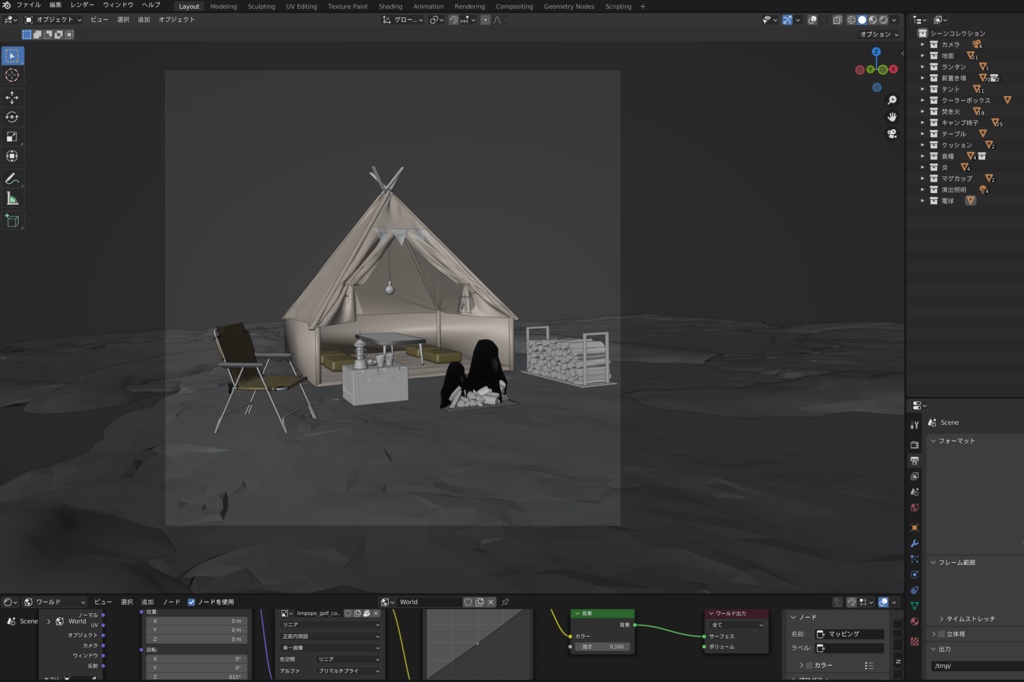The width and height of the screenshot is (1024, 682).
Task: Open the Object Data green triangle tab
Action: coord(914,606)
